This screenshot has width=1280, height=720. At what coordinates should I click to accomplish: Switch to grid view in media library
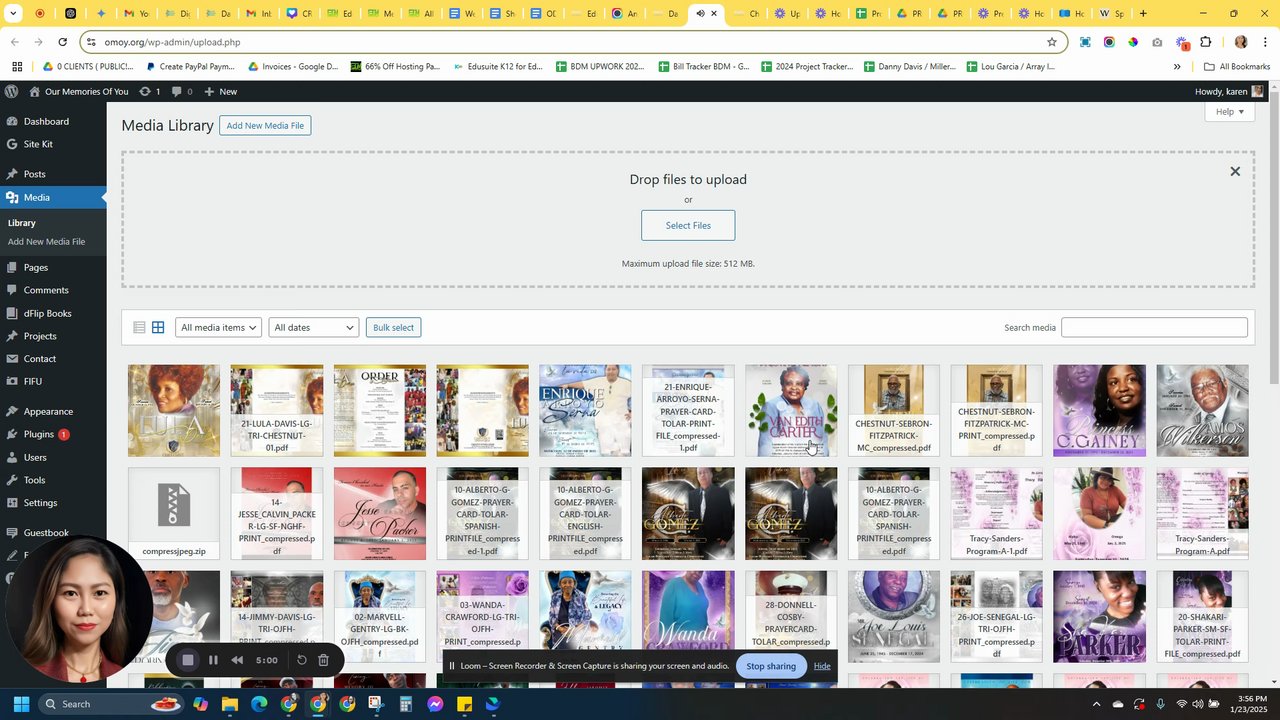click(x=158, y=327)
